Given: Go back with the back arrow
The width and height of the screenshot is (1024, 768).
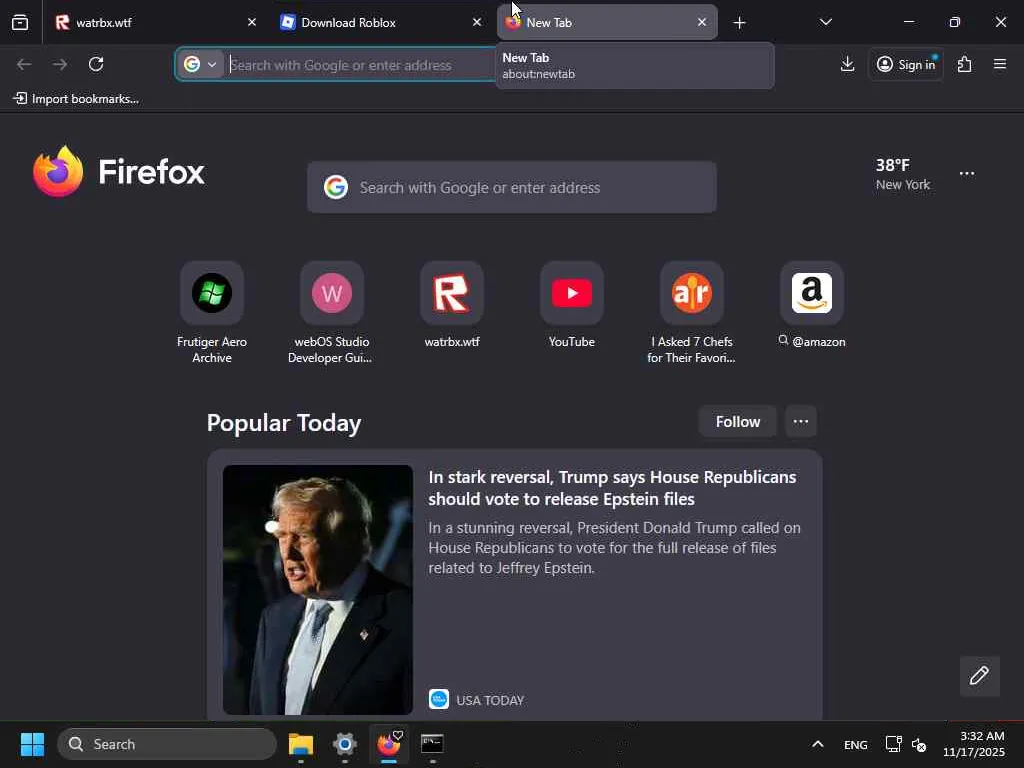Looking at the screenshot, I should point(24,64).
